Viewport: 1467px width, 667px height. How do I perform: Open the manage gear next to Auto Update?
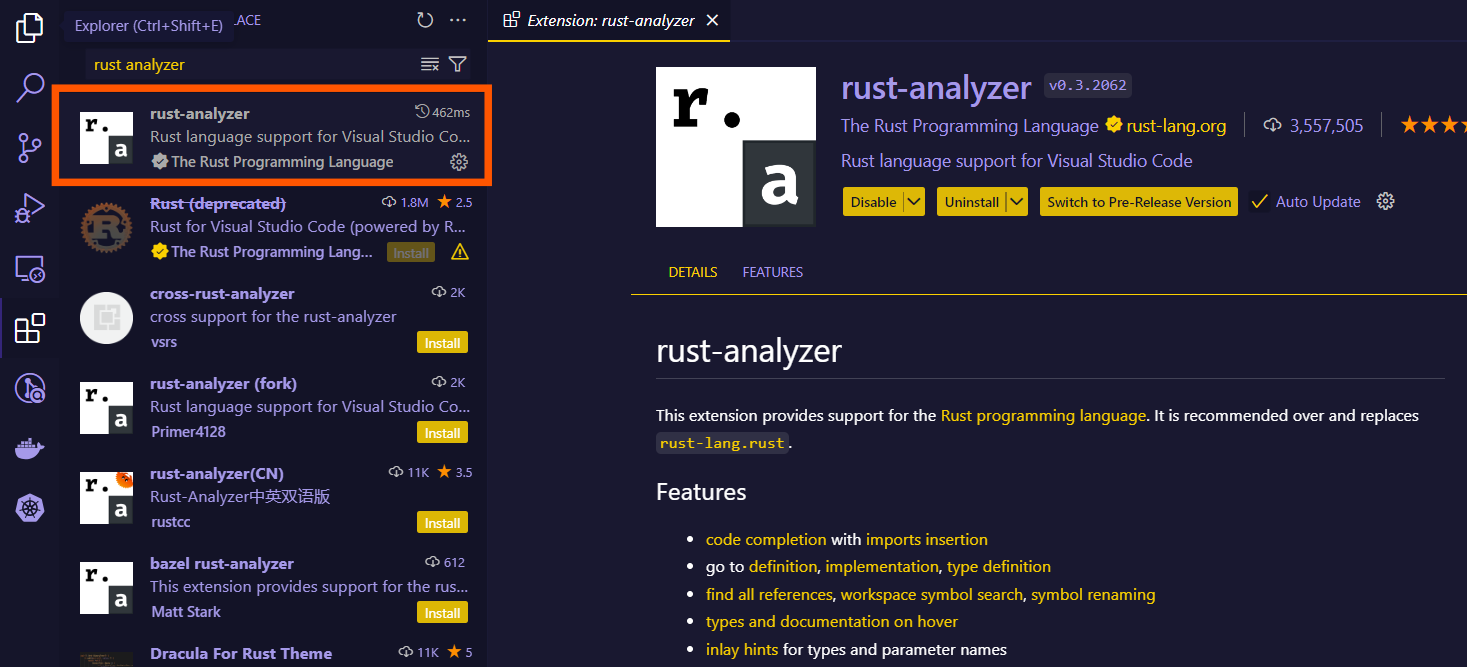coord(1385,201)
